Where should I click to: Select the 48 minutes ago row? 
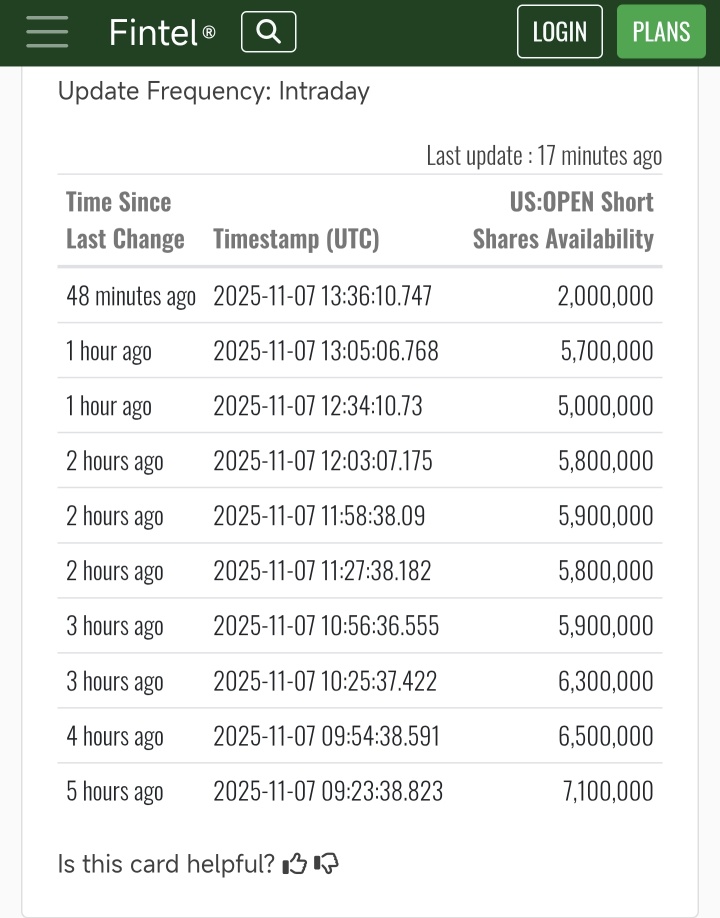[x=131, y=296]
